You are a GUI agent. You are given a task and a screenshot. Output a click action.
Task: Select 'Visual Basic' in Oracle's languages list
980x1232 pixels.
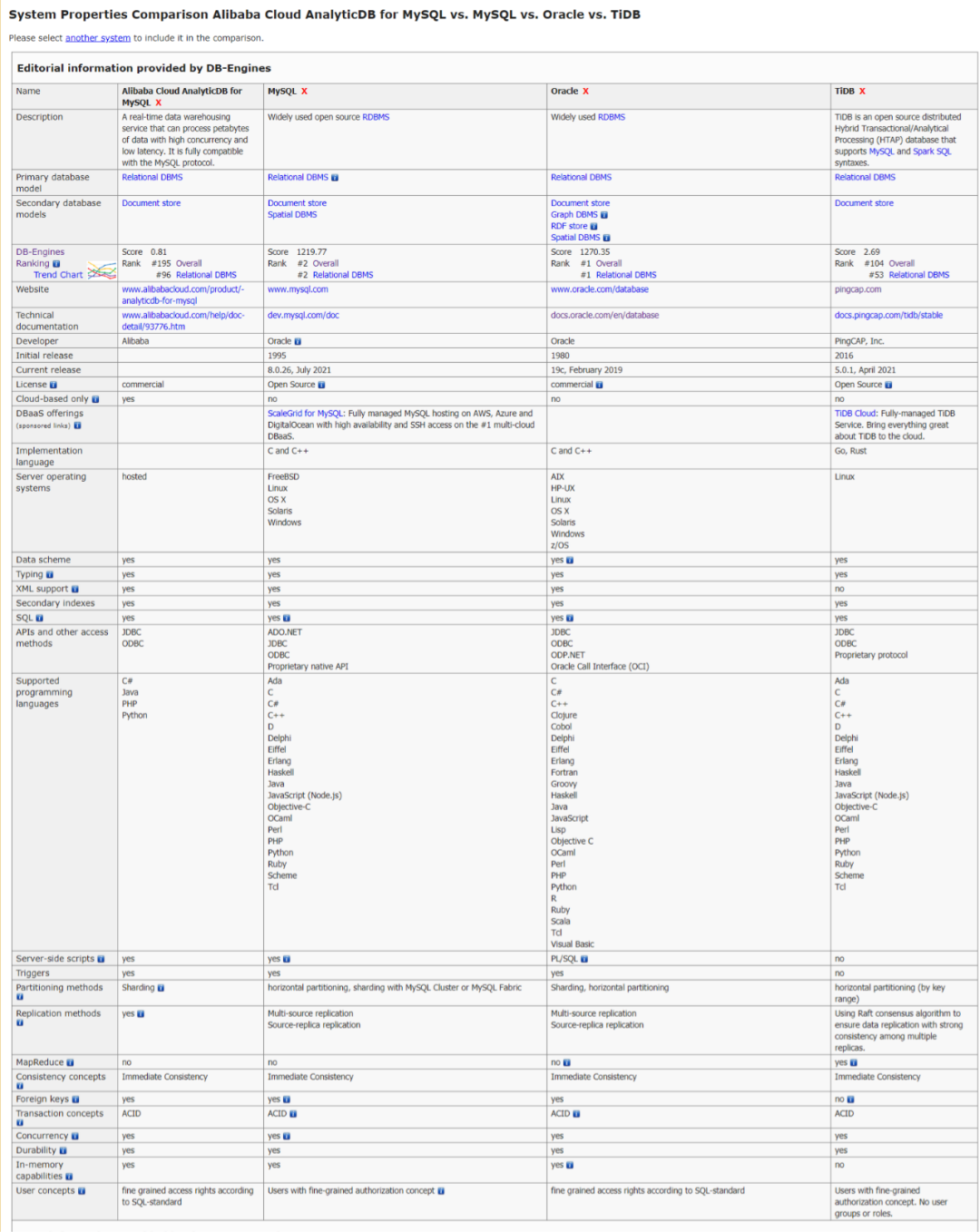pos(573,944)
